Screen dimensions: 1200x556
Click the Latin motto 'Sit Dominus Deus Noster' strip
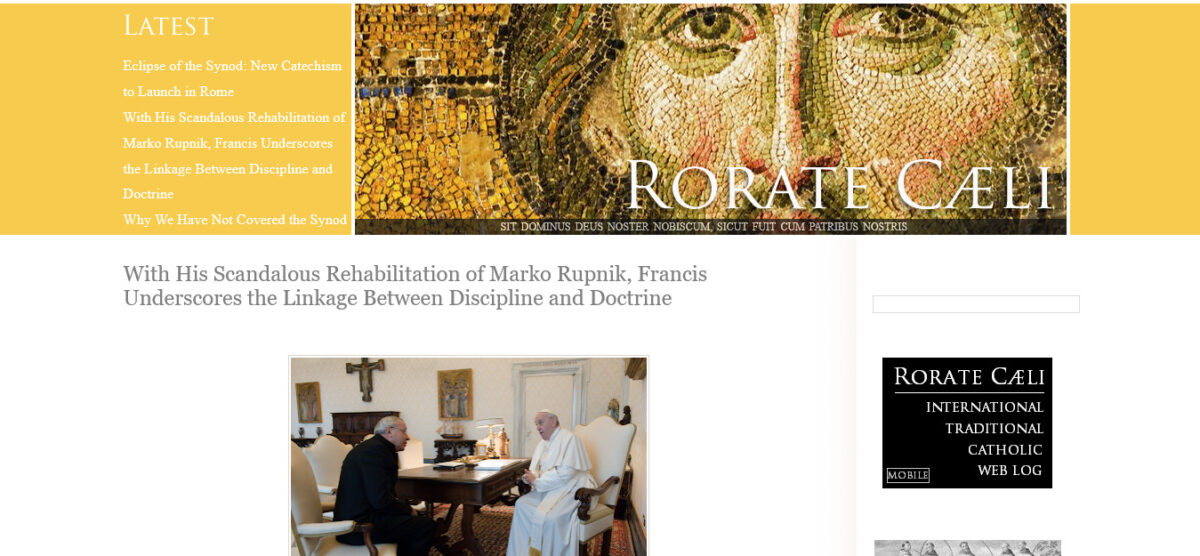703,227
